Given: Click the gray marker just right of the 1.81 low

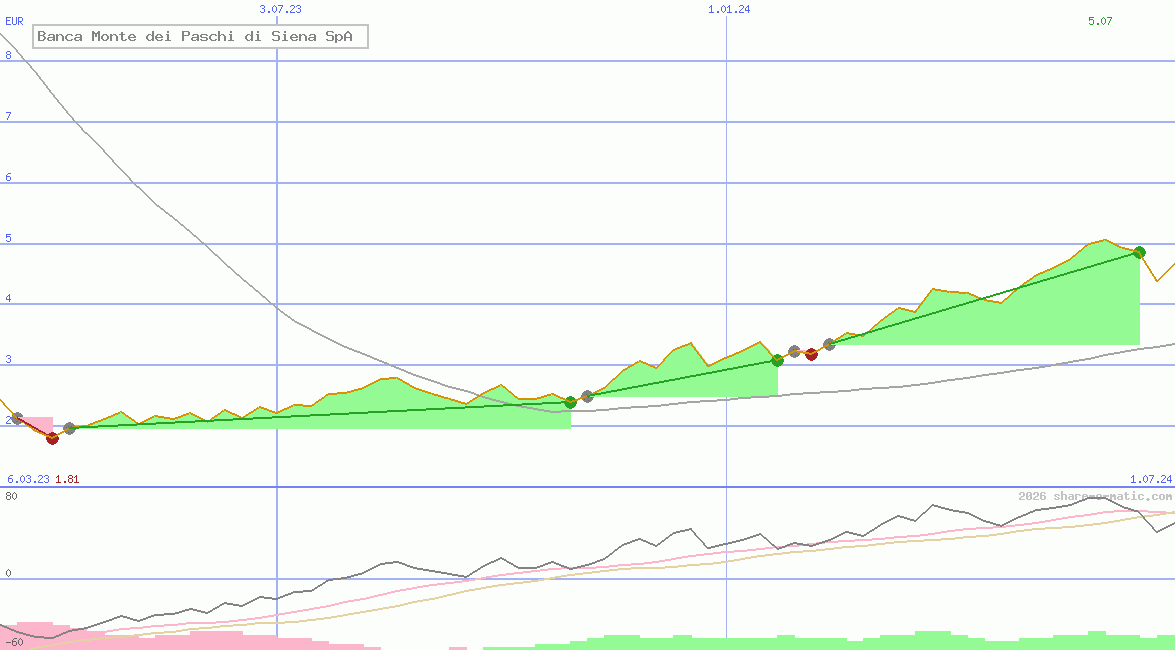Looking at the screenshot, I should 69,428.
